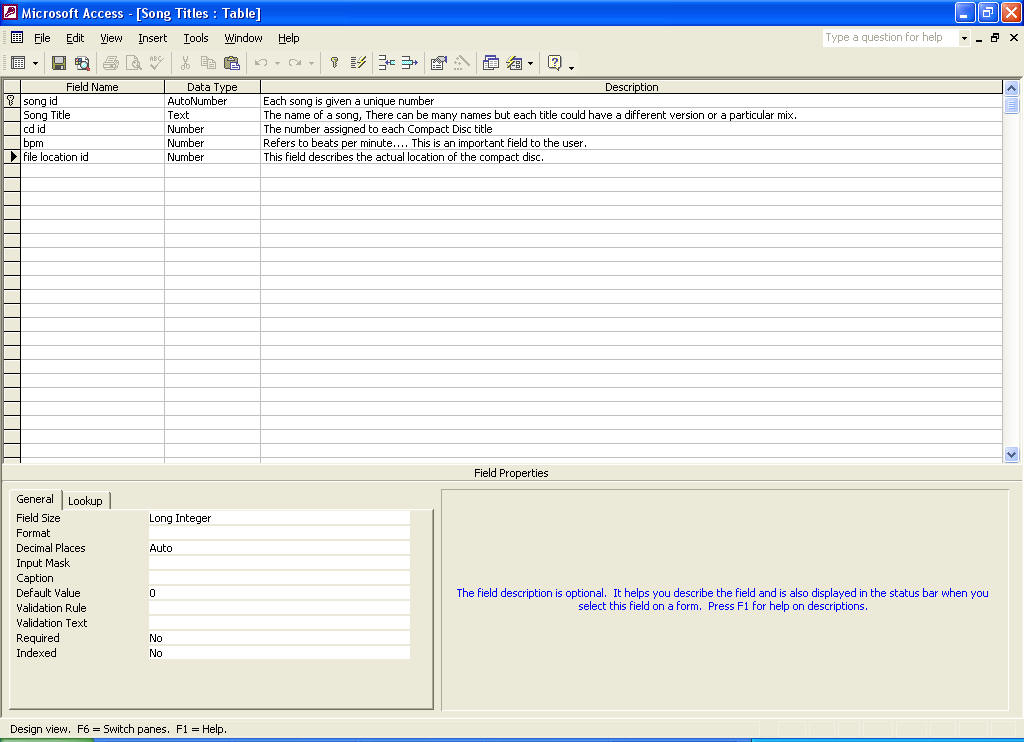Image resolution: width=1024 pixels, height=742 pixels.
Task: Click the Save toolbar icon
Action: coord(59,63)
